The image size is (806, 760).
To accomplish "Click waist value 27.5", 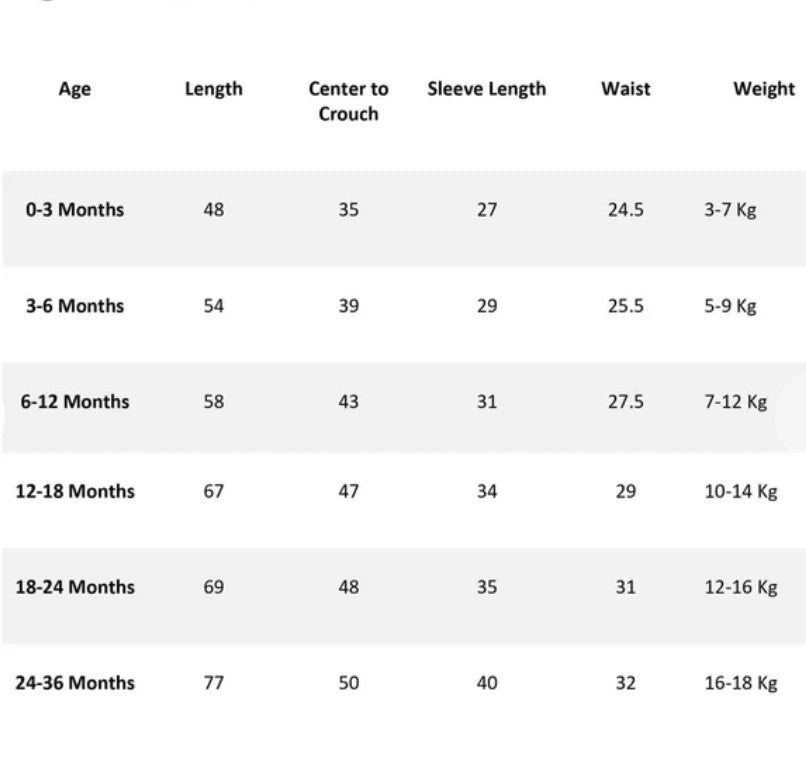I will [626, 402].
